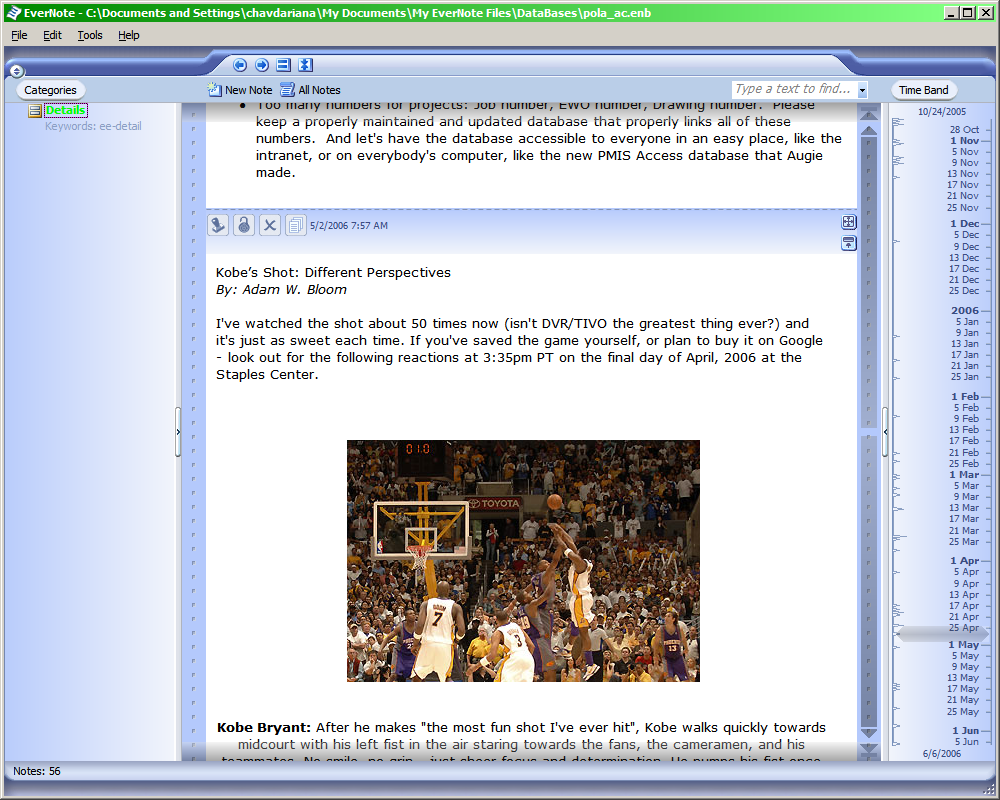This screenshot has height=800, width=1000.
Task: Lock the Kobe's Shot note with the padlock icon
Action: [x=244, y=225]
